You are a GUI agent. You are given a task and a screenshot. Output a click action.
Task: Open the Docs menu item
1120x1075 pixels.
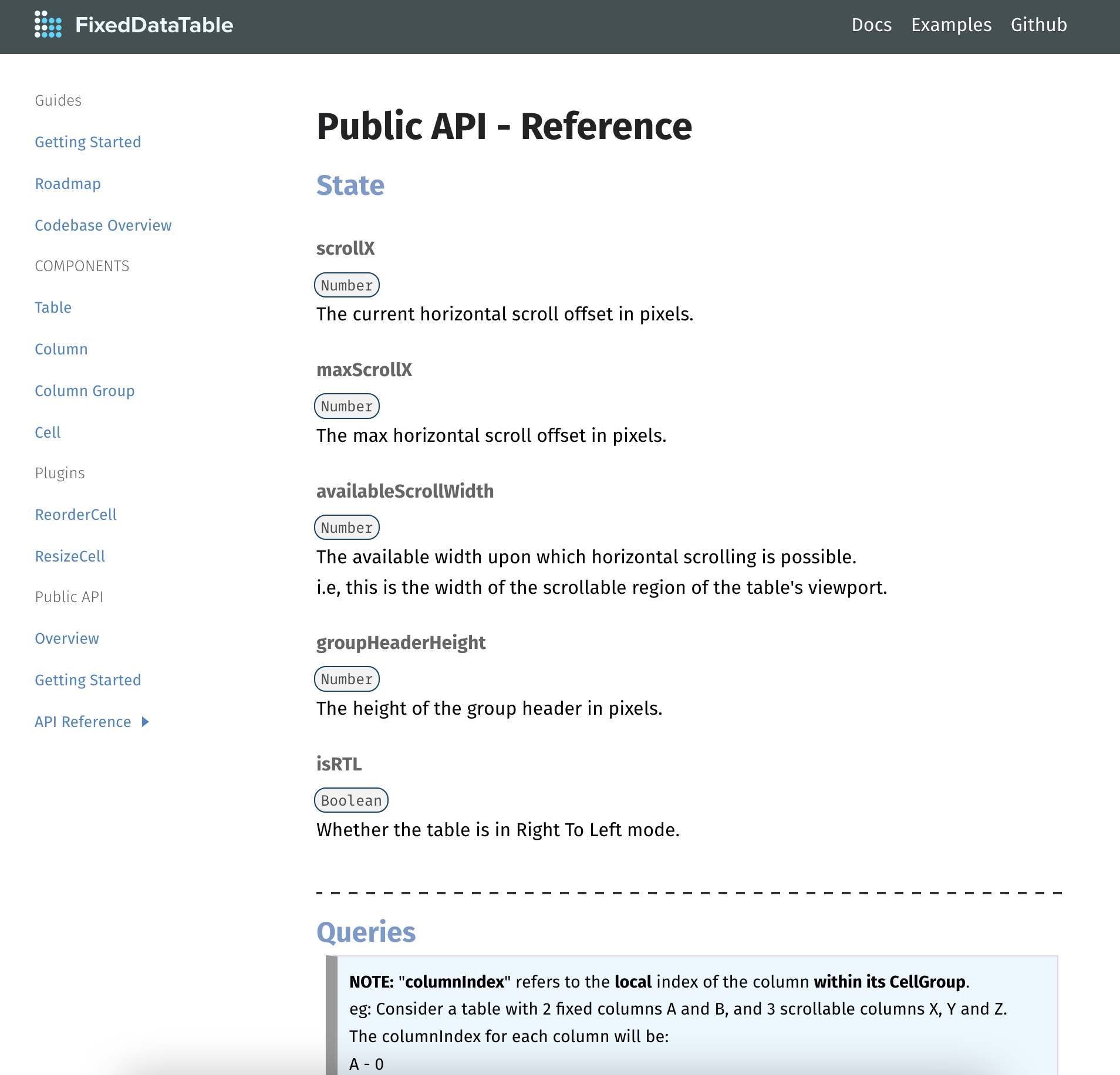872,25
